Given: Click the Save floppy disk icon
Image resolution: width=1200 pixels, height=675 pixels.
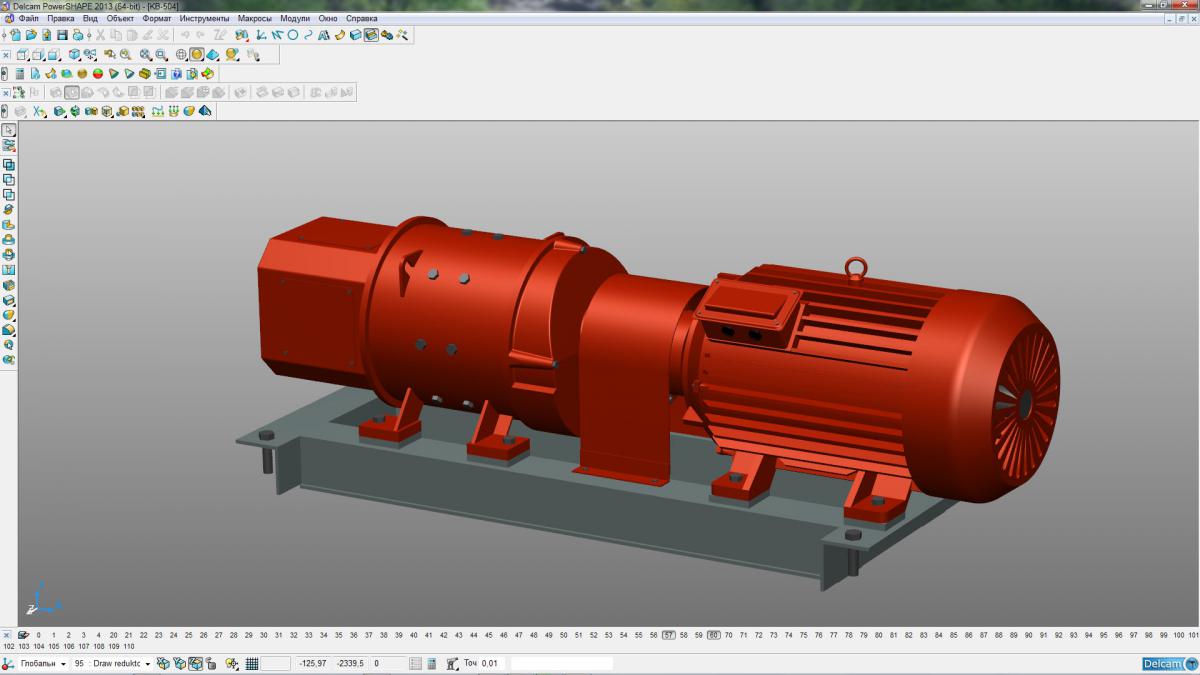Looking at the screenshot, I should (62, 35).
